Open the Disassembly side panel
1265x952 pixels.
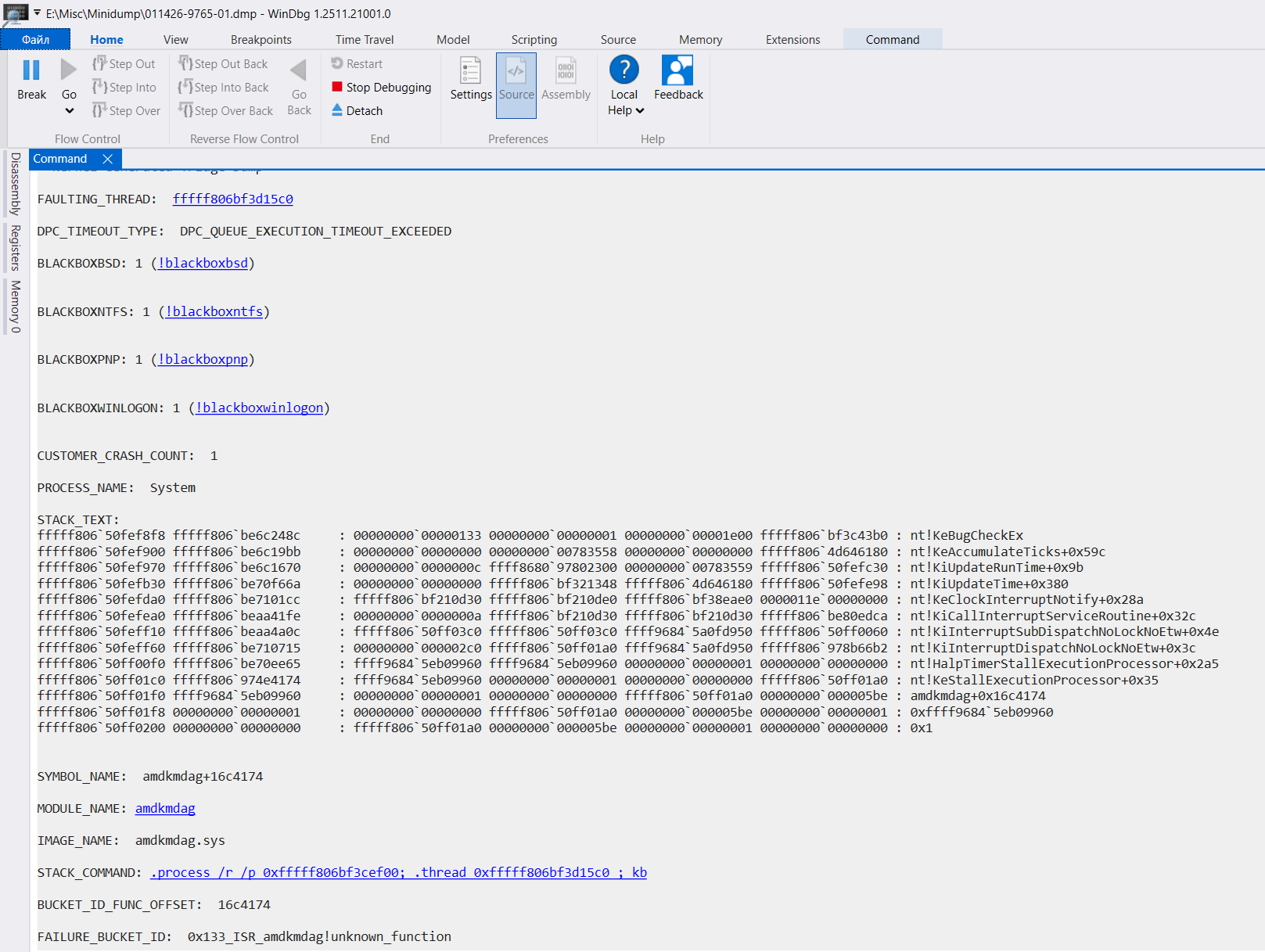[15, 184]
